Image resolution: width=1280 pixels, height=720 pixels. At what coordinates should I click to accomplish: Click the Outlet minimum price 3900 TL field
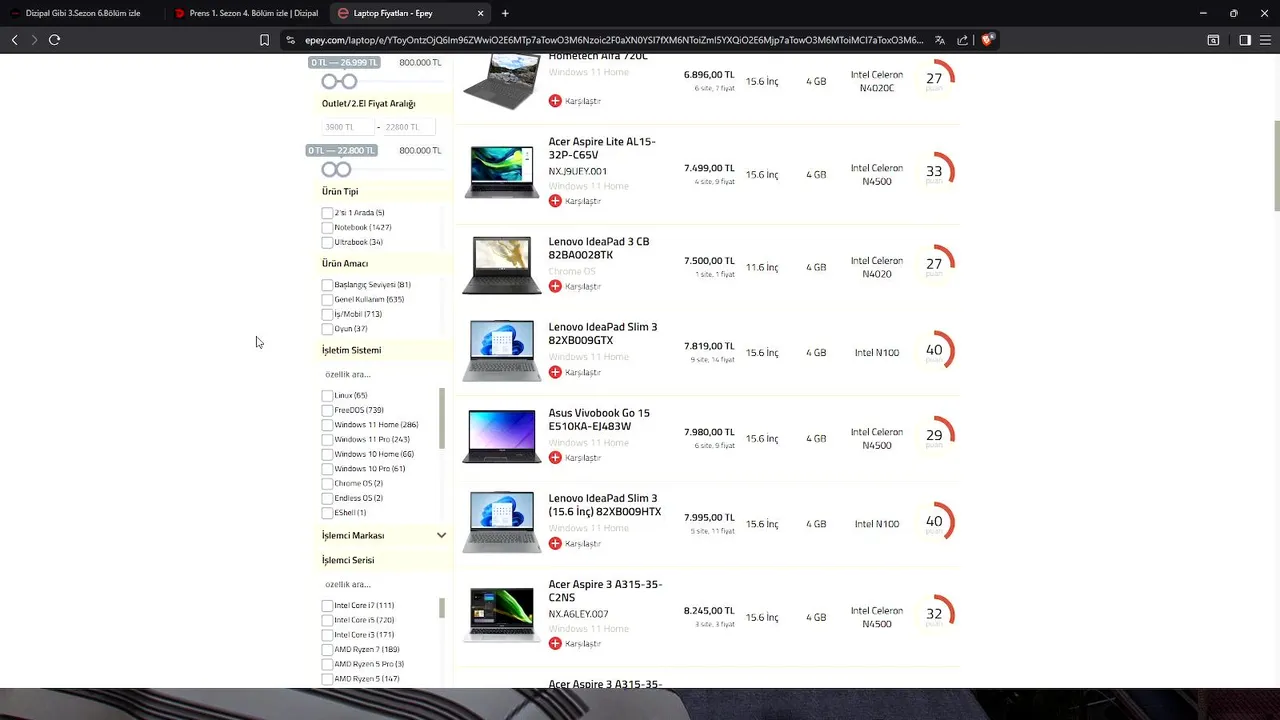point(347,127)
